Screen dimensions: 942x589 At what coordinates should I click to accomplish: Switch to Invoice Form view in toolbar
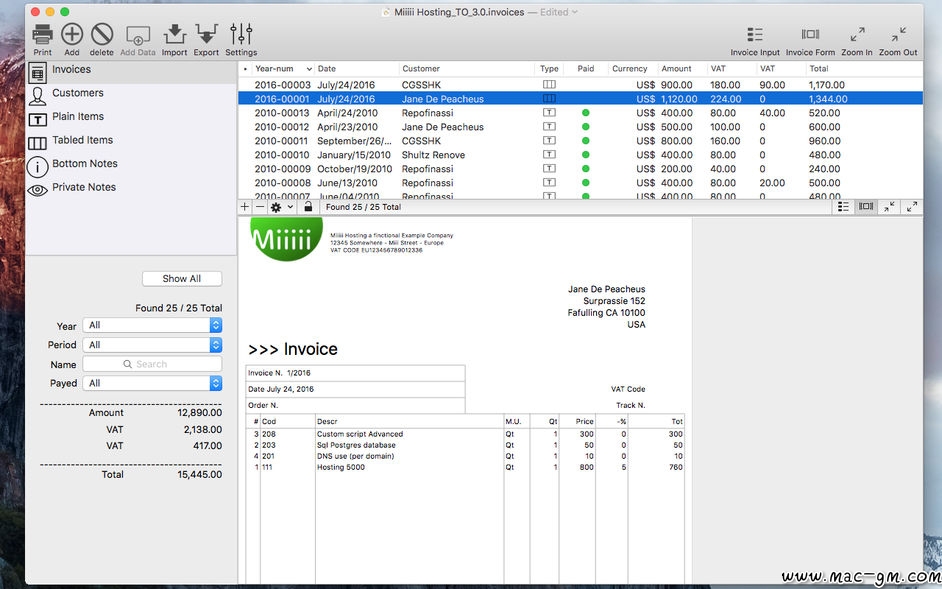810,34
